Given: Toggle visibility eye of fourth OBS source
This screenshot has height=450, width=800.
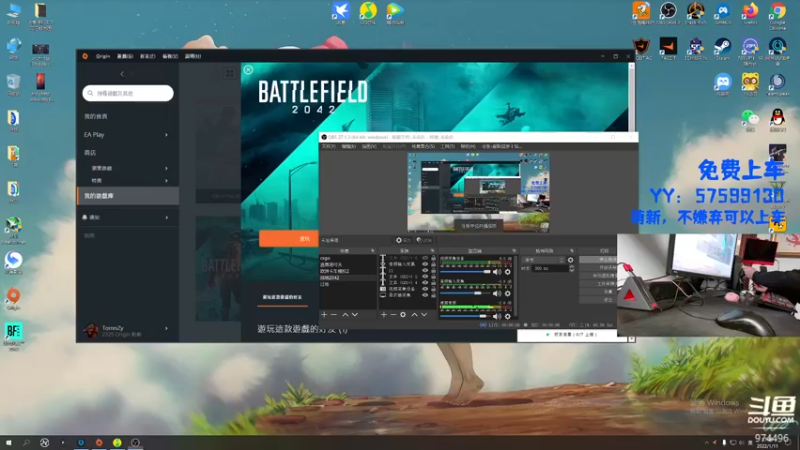Looking at the screenshot, I should pos(425,277).
